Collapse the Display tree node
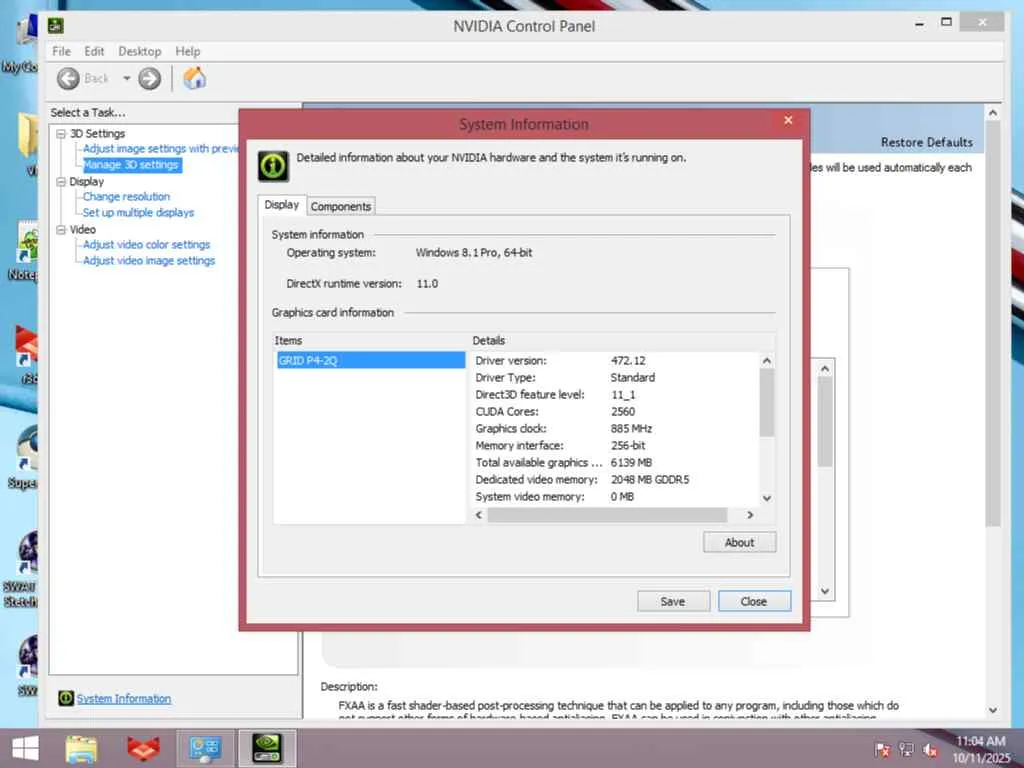This screenshot has height=768, width=1024. tap(61, 182)
